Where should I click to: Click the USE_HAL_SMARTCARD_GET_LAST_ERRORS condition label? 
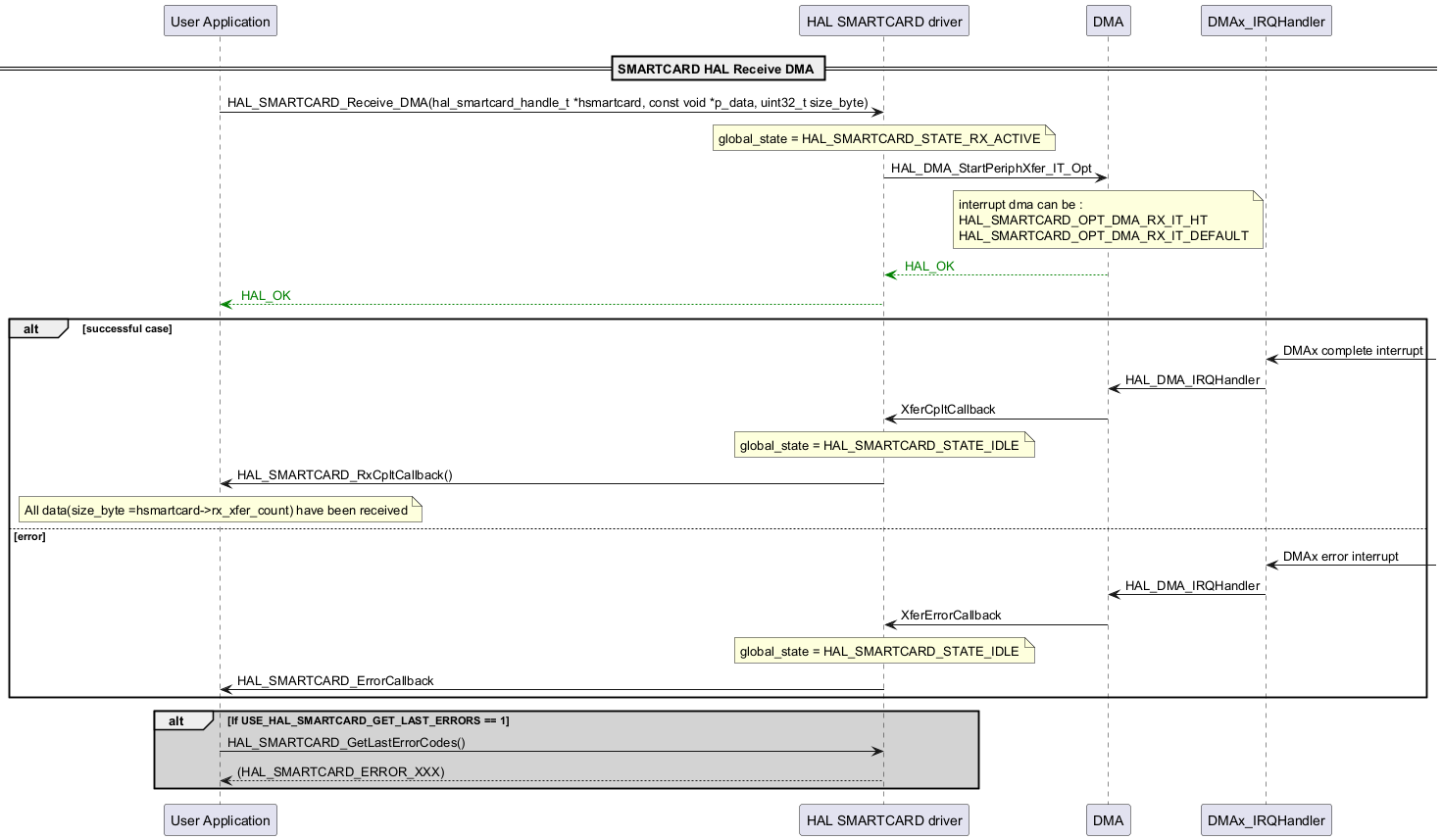tap(368, 721)
